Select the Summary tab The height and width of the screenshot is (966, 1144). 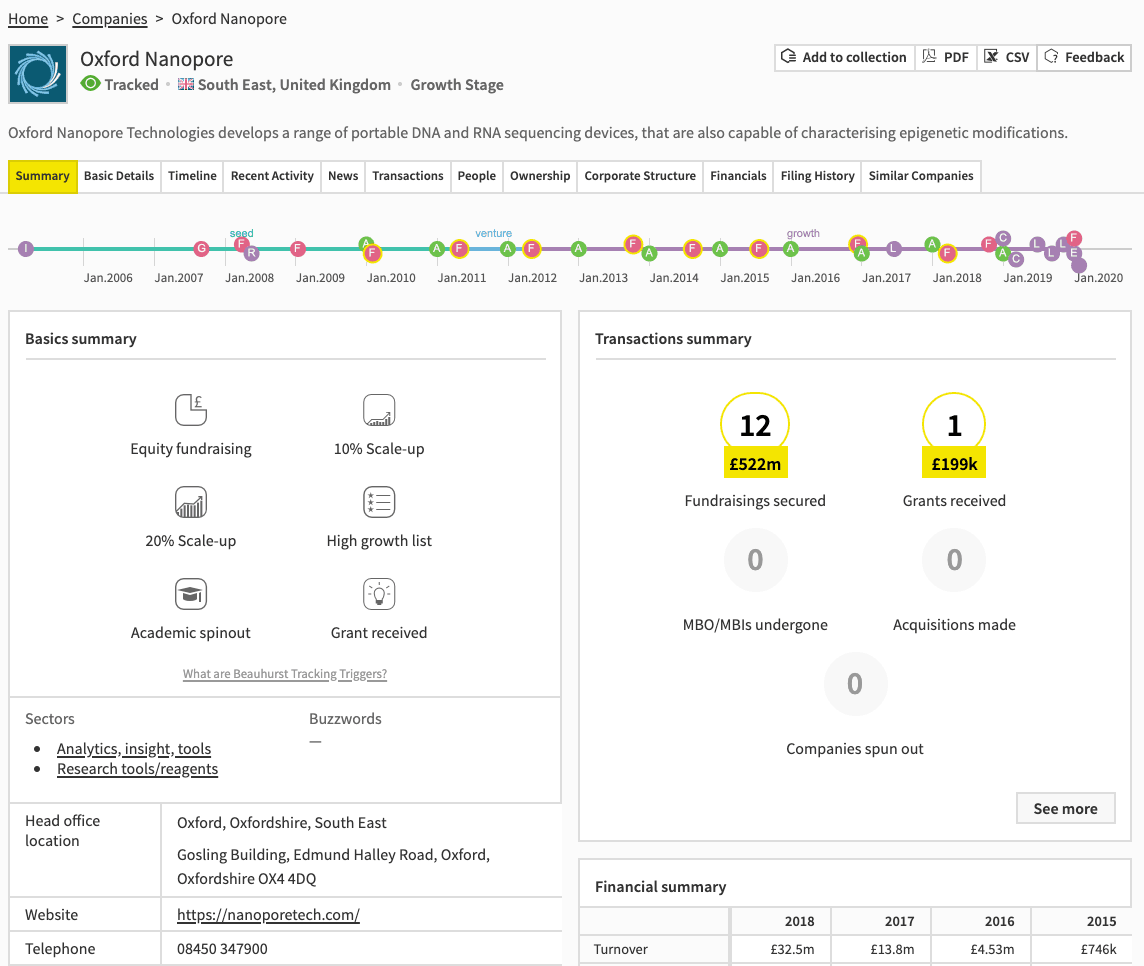point(42,176)
